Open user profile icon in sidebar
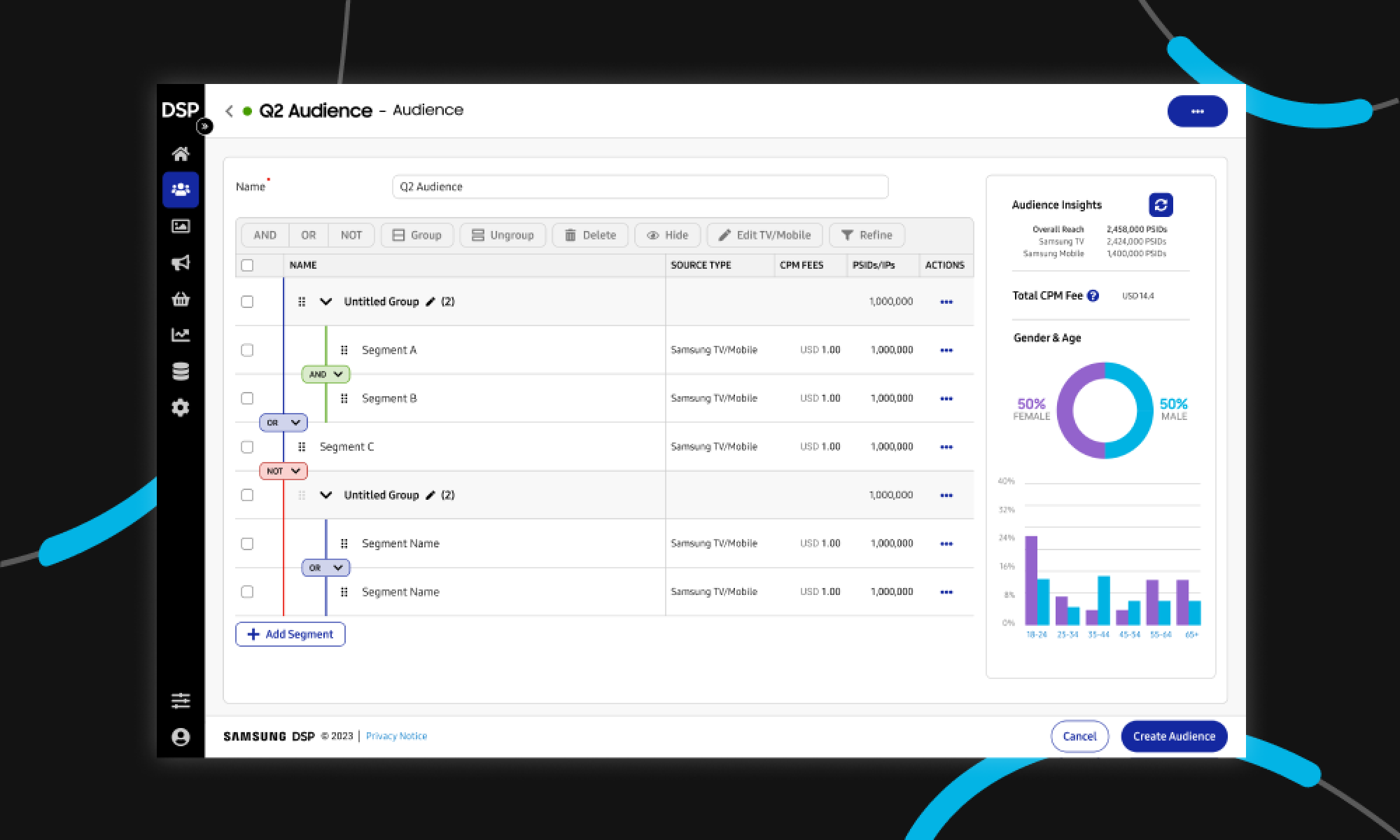This screenshot has height=840, width=1400. (181, 736)
